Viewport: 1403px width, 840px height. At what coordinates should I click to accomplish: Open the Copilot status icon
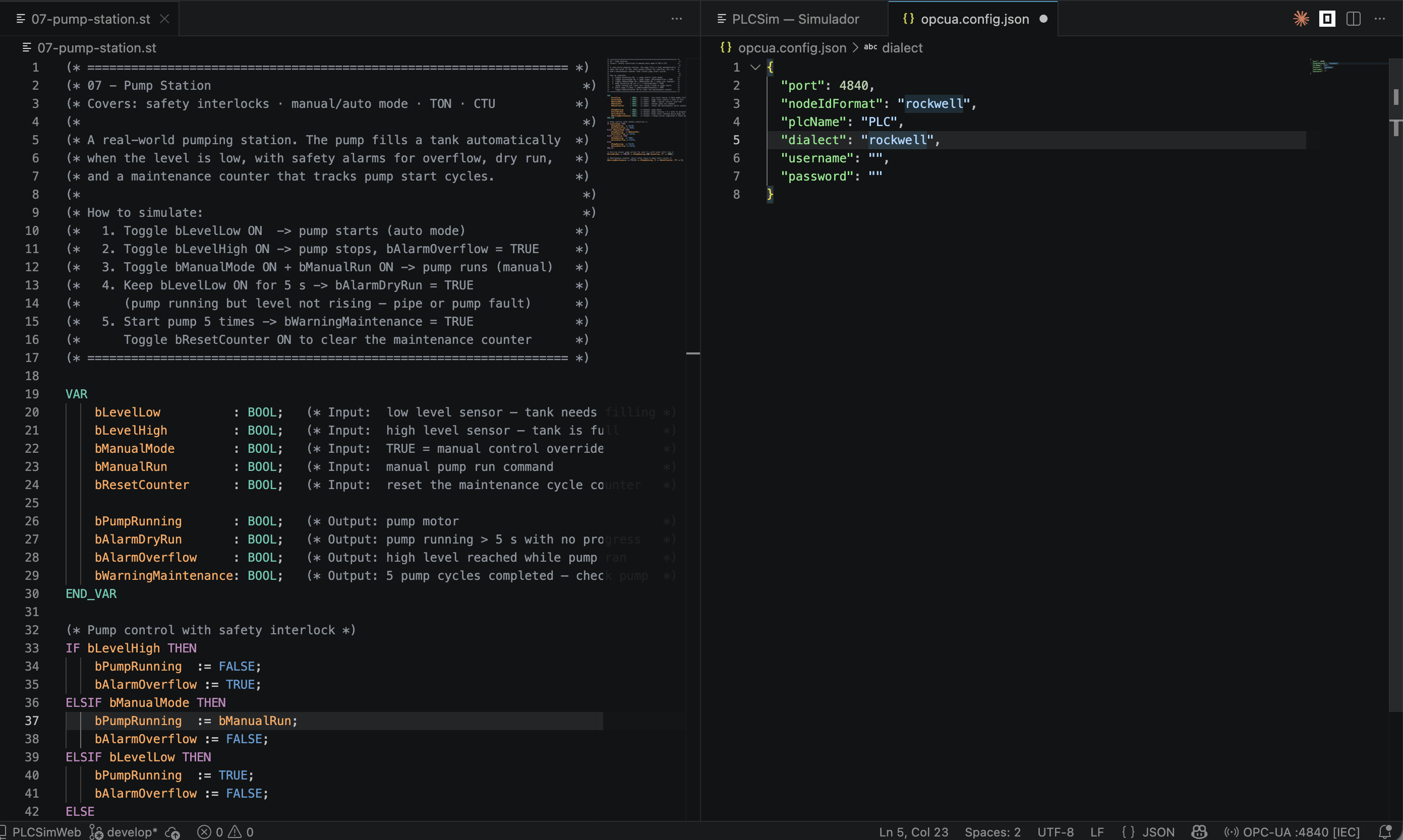tap(1199, 831)
